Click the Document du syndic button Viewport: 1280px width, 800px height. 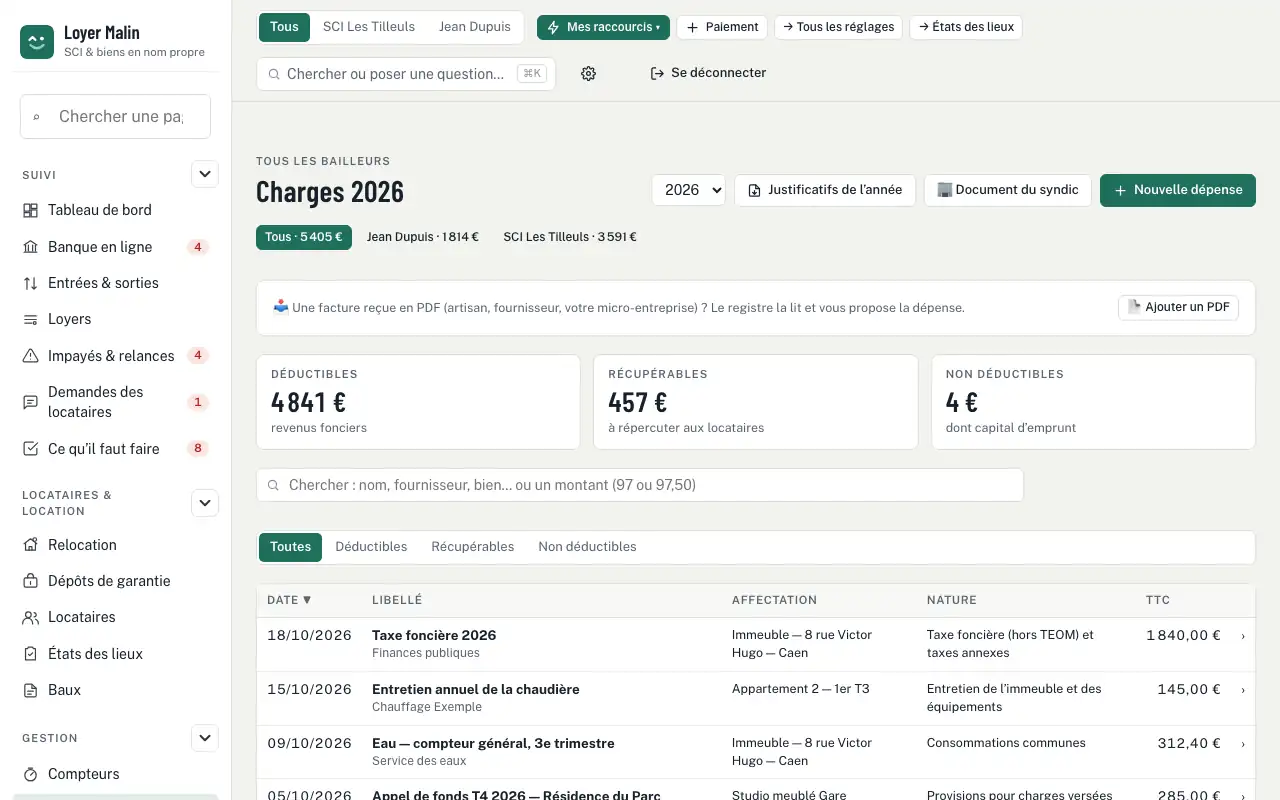[1008, 190]
